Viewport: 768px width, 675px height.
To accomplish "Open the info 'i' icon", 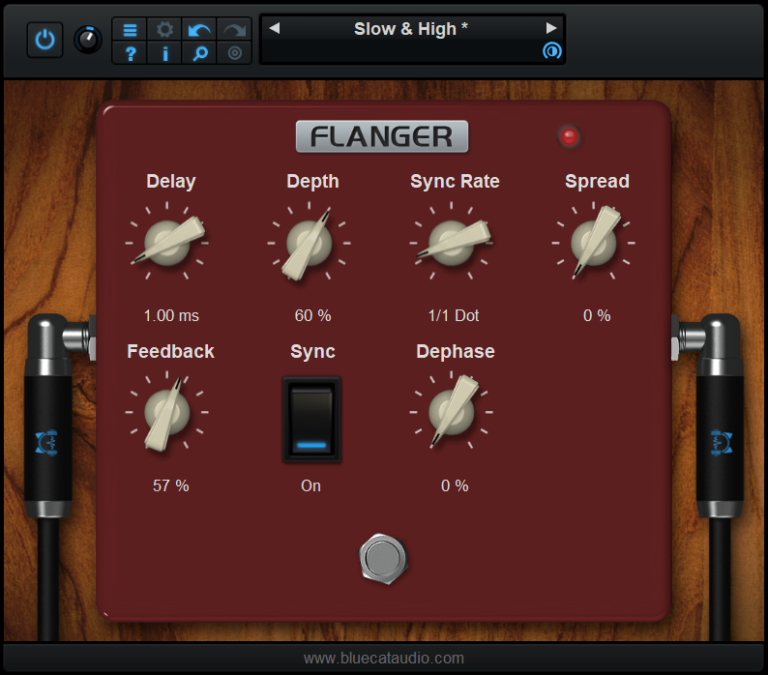I will (165, 53).
